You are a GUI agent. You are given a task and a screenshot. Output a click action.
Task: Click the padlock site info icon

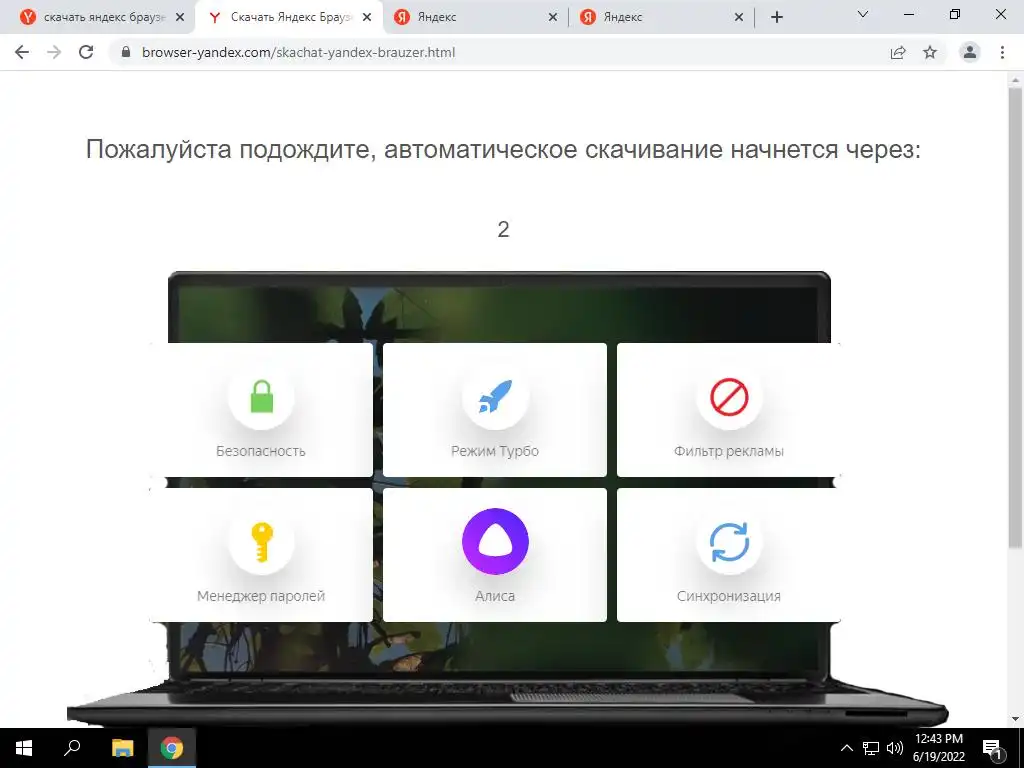(126, 52)
